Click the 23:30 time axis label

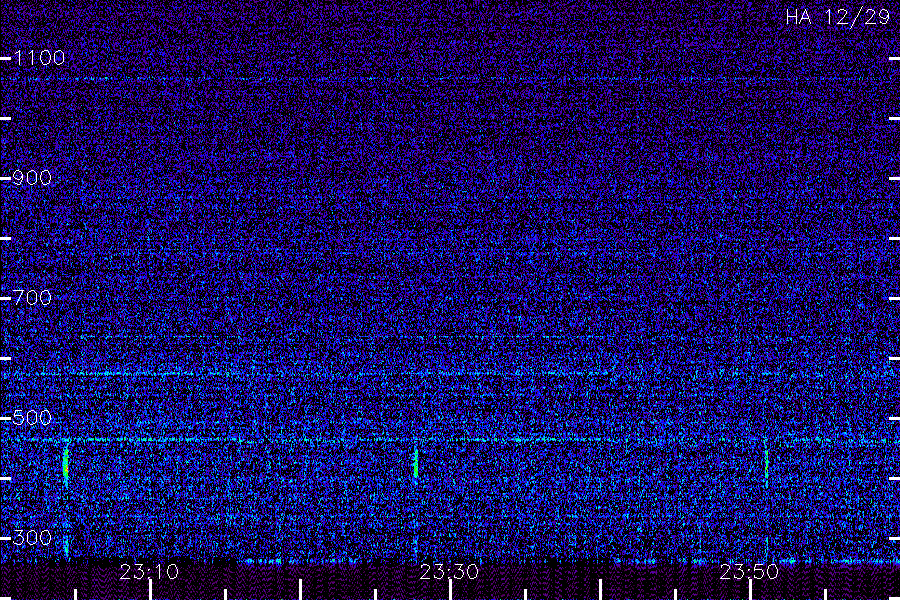(449, 571)
